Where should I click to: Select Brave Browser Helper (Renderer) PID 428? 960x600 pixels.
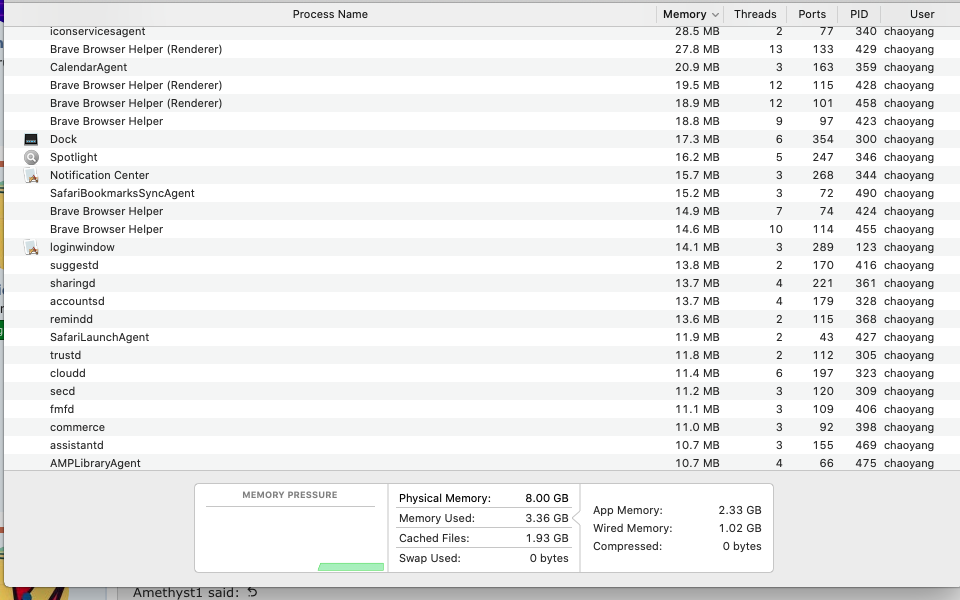point(482,85)
